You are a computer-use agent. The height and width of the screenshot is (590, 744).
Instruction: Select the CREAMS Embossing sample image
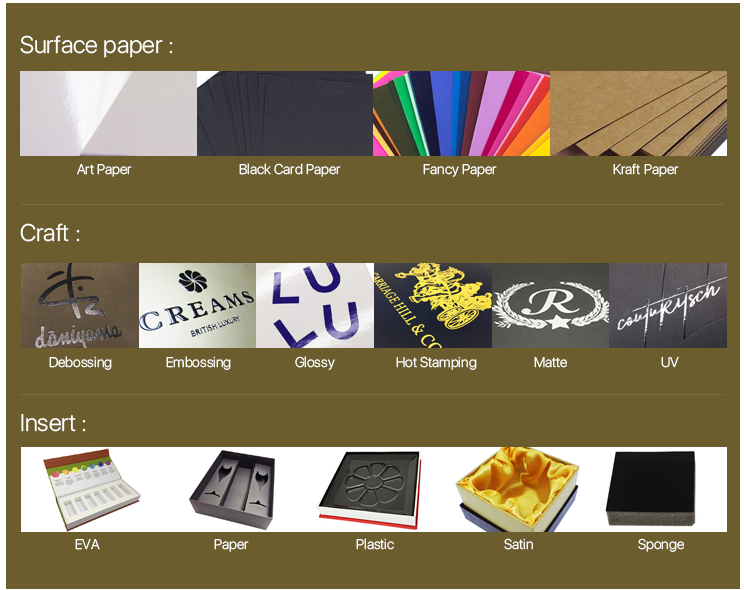pos(197,306)
